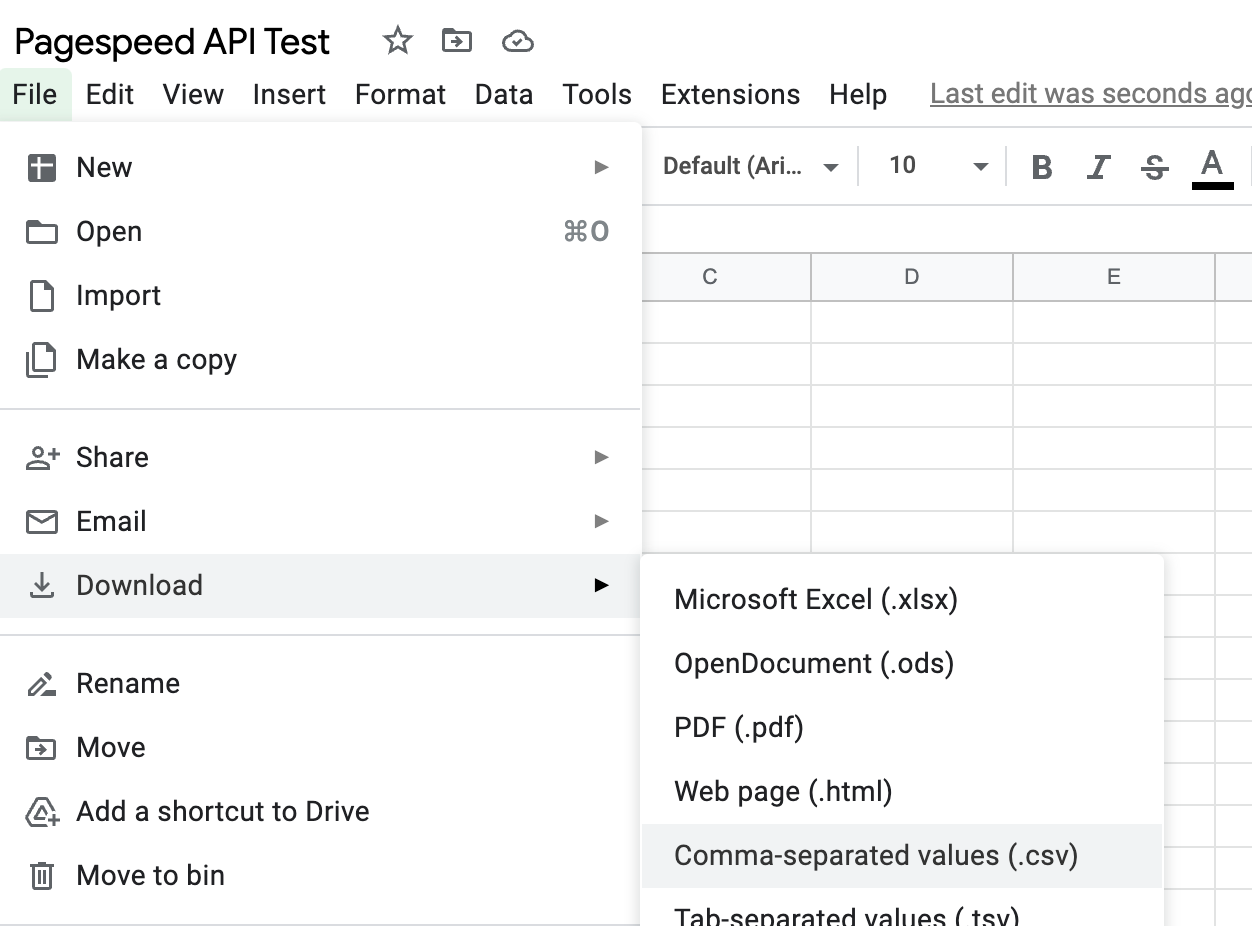Viewport: 1252px width, 926px height.
Task: Open the Extensions menu
Action: coord(730,94)
